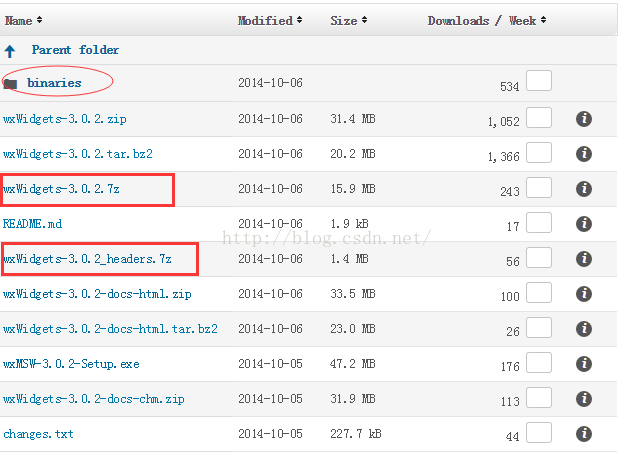635x455 pixels.
Task: Open changes.txt file link
Action: click(38, 434)
